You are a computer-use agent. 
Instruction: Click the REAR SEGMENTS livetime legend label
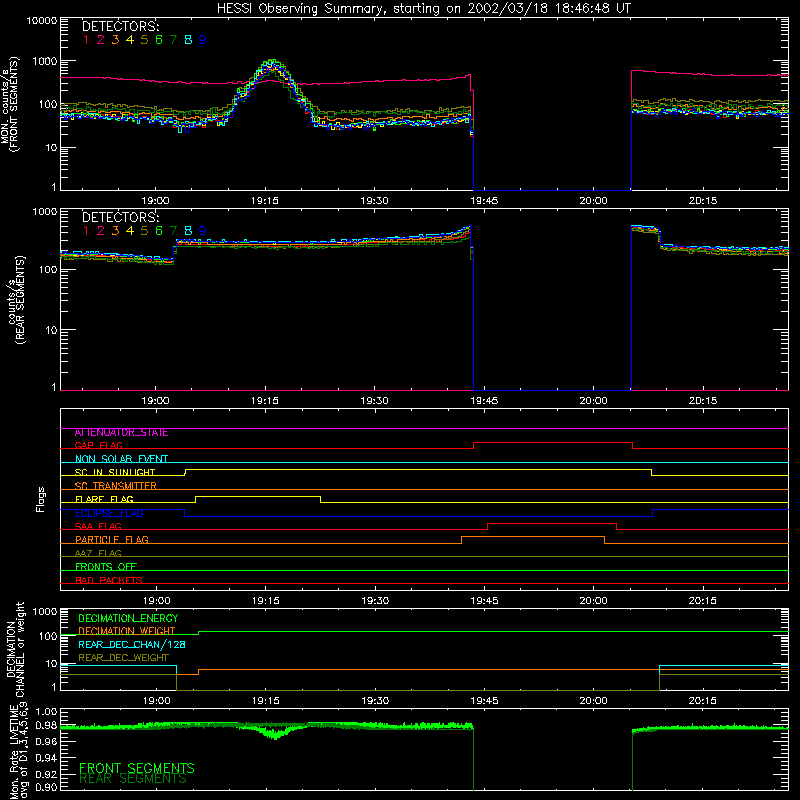pyautogui.click(x=133, y=779)
